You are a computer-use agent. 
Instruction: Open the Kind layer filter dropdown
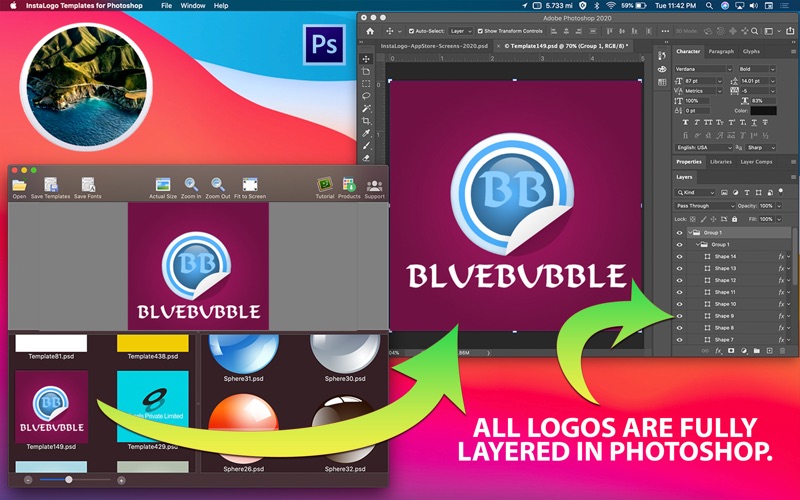pos(695,192)
